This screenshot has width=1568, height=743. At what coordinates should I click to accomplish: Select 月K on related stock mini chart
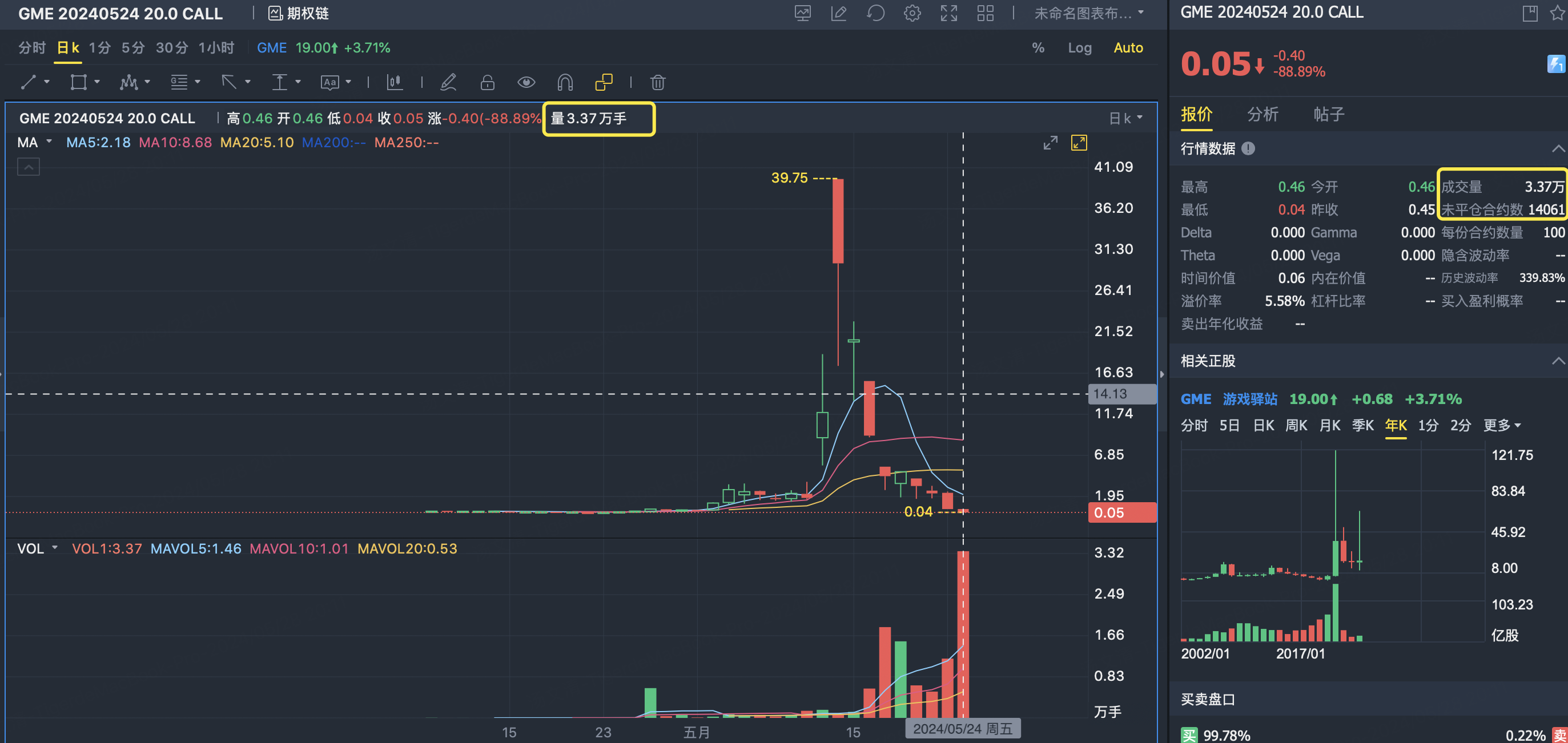(x=1329, y=425)
